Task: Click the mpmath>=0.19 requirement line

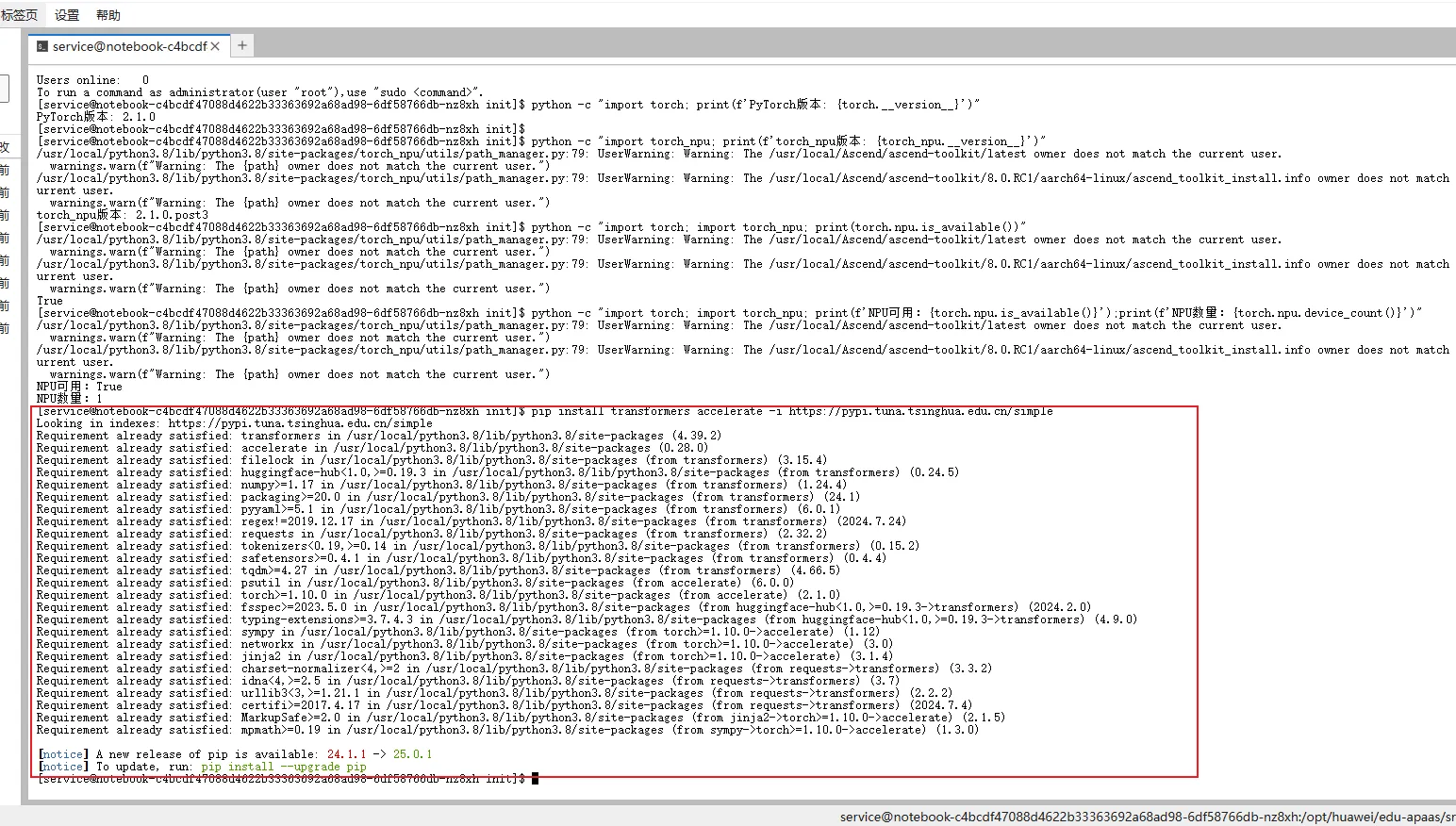Action: (x=508, y=730)
